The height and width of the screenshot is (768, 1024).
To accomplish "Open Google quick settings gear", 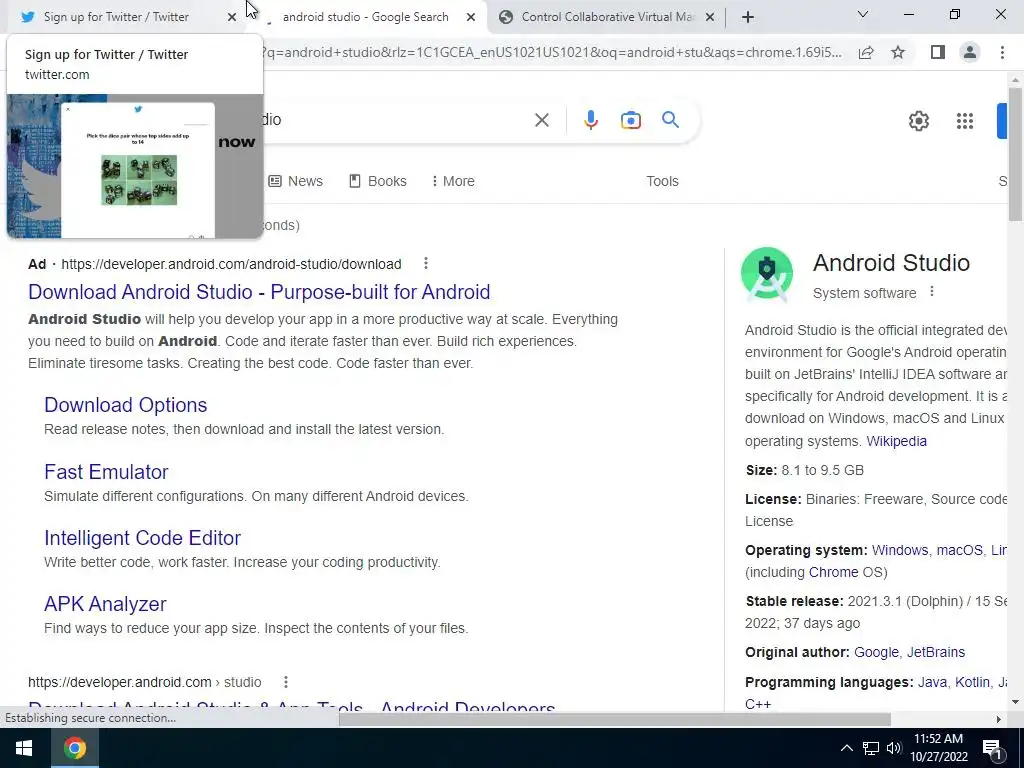I will click(919, 121).
